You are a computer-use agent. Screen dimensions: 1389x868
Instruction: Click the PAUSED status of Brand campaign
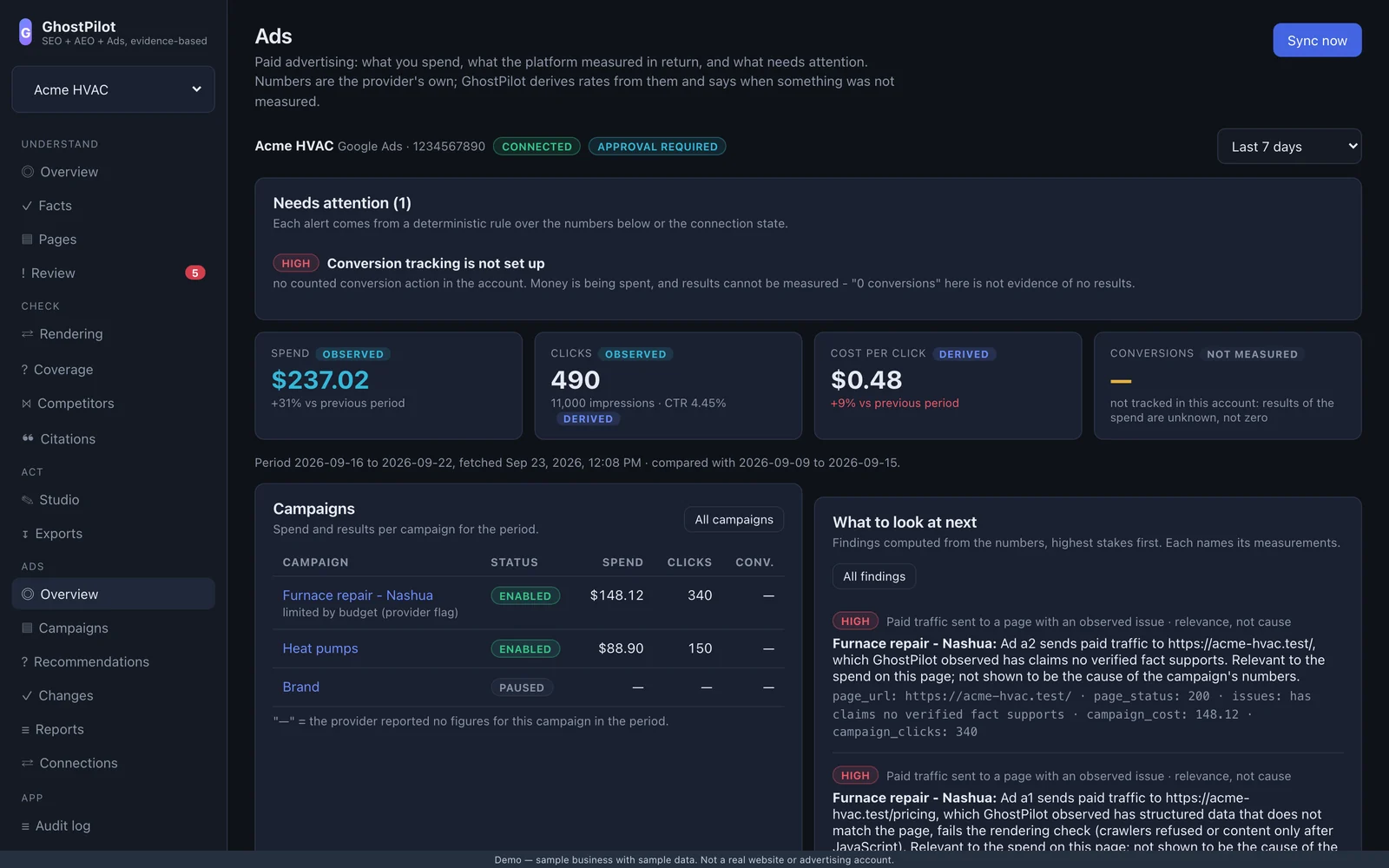(x=522, y=687)
